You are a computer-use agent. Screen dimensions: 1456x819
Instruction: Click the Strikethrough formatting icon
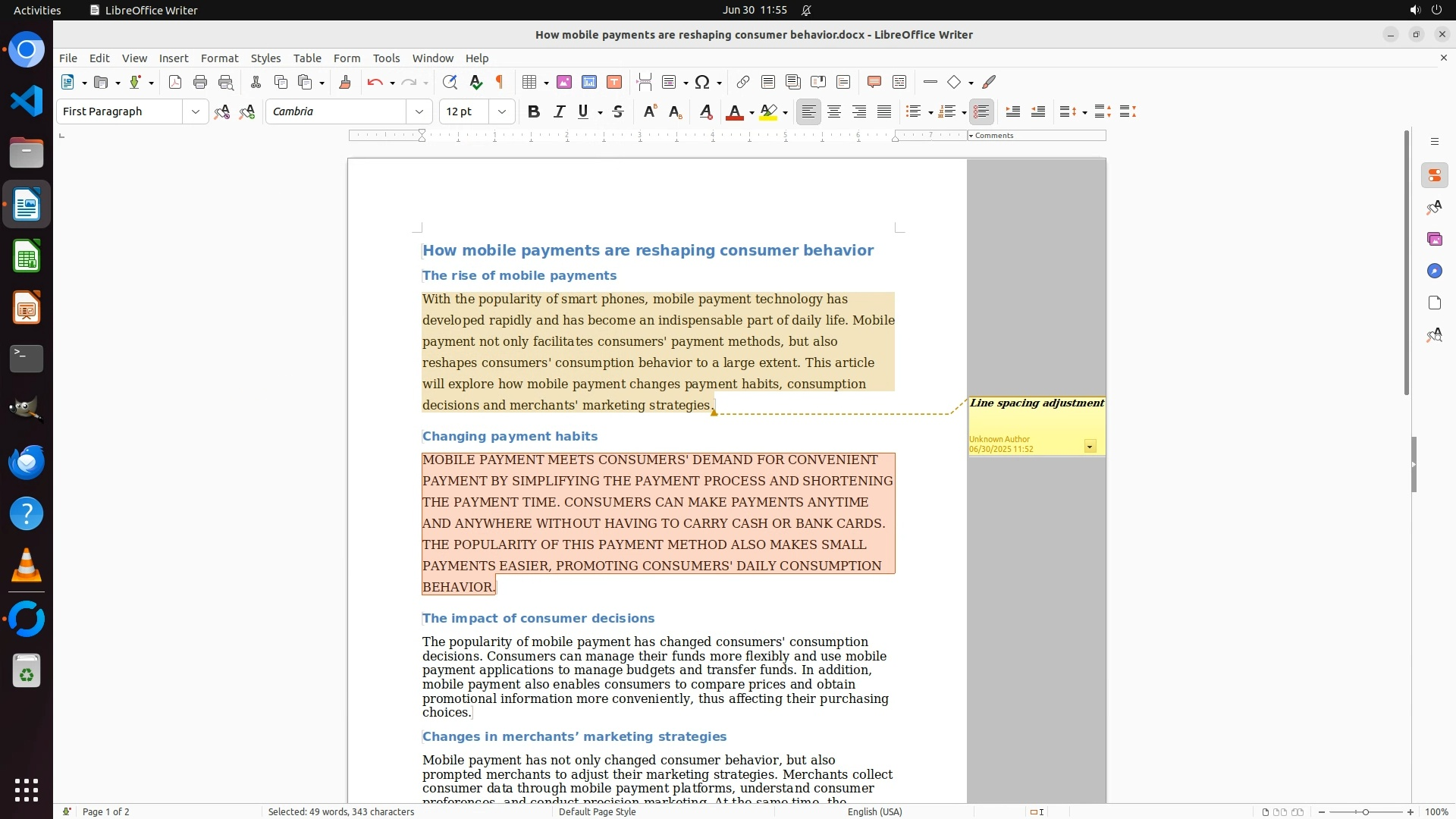618,112
